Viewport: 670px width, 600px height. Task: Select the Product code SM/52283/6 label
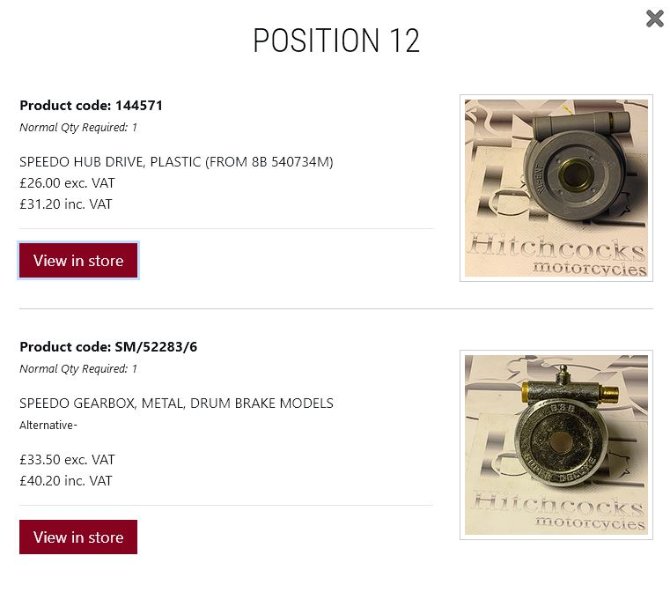(115, 347)
